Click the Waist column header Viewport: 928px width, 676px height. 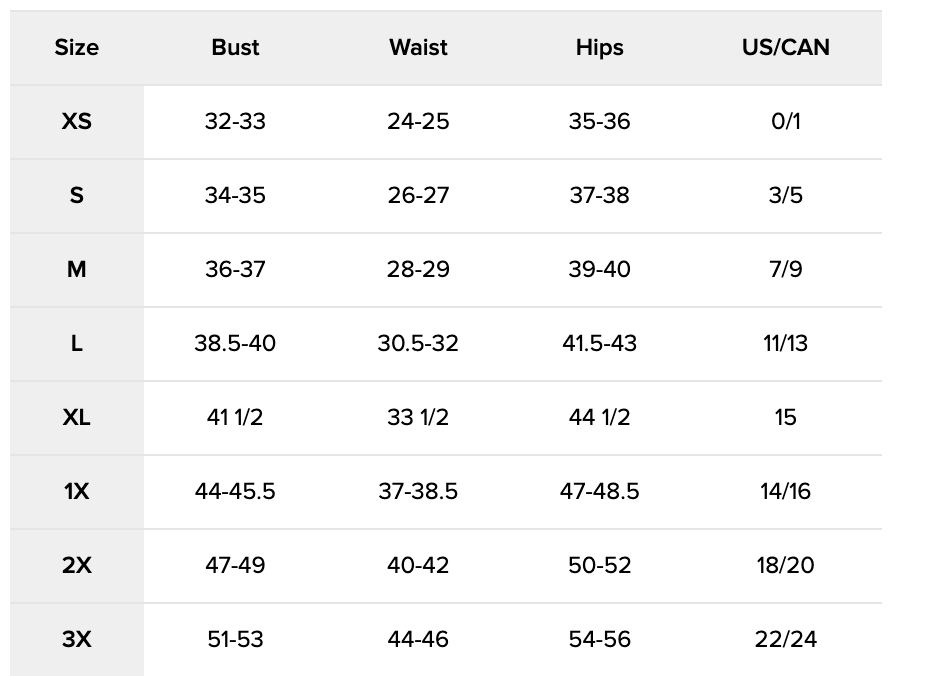[418, 47]
